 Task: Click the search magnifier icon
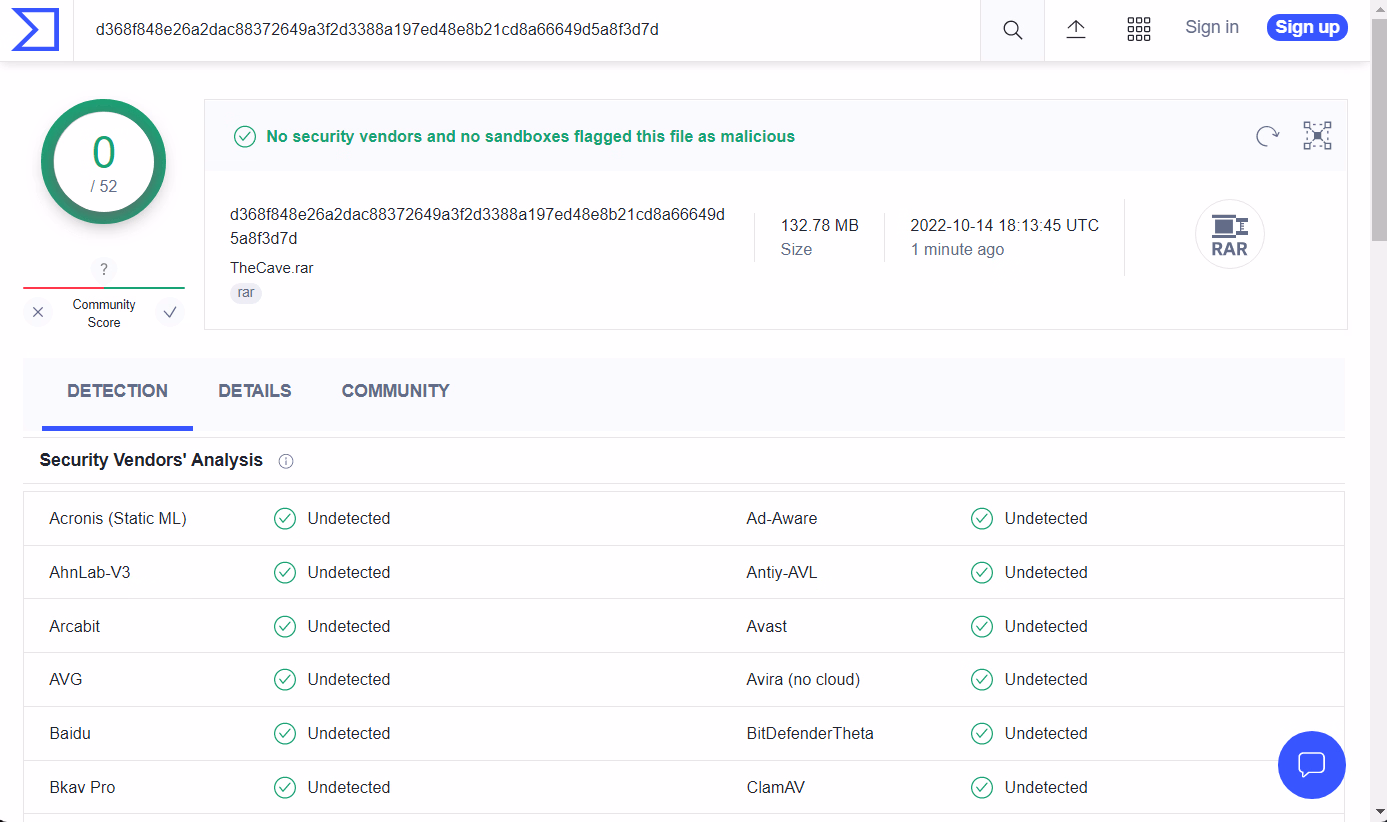coord(1012,30)
